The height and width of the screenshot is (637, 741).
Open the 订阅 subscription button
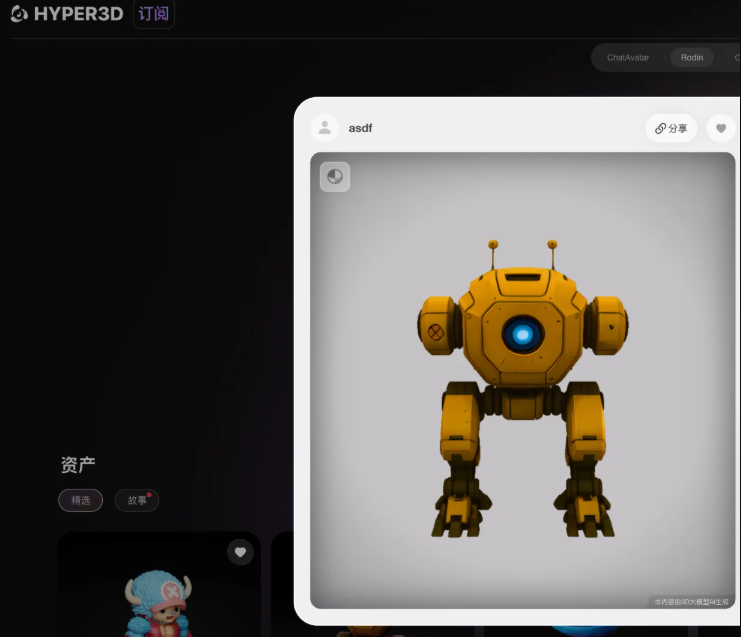click(154, 14)
